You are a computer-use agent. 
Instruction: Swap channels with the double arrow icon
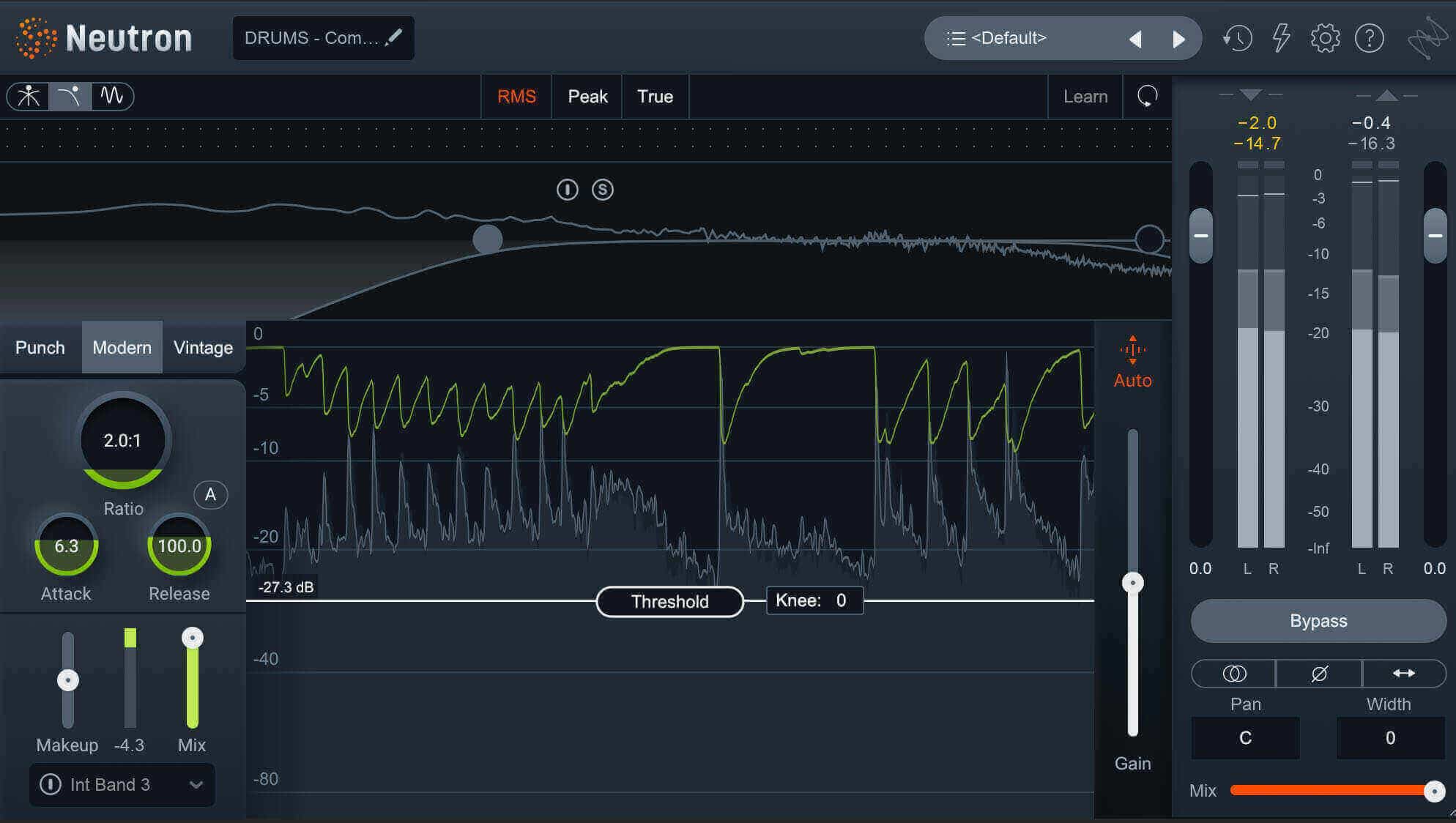tap(1404, 673)
